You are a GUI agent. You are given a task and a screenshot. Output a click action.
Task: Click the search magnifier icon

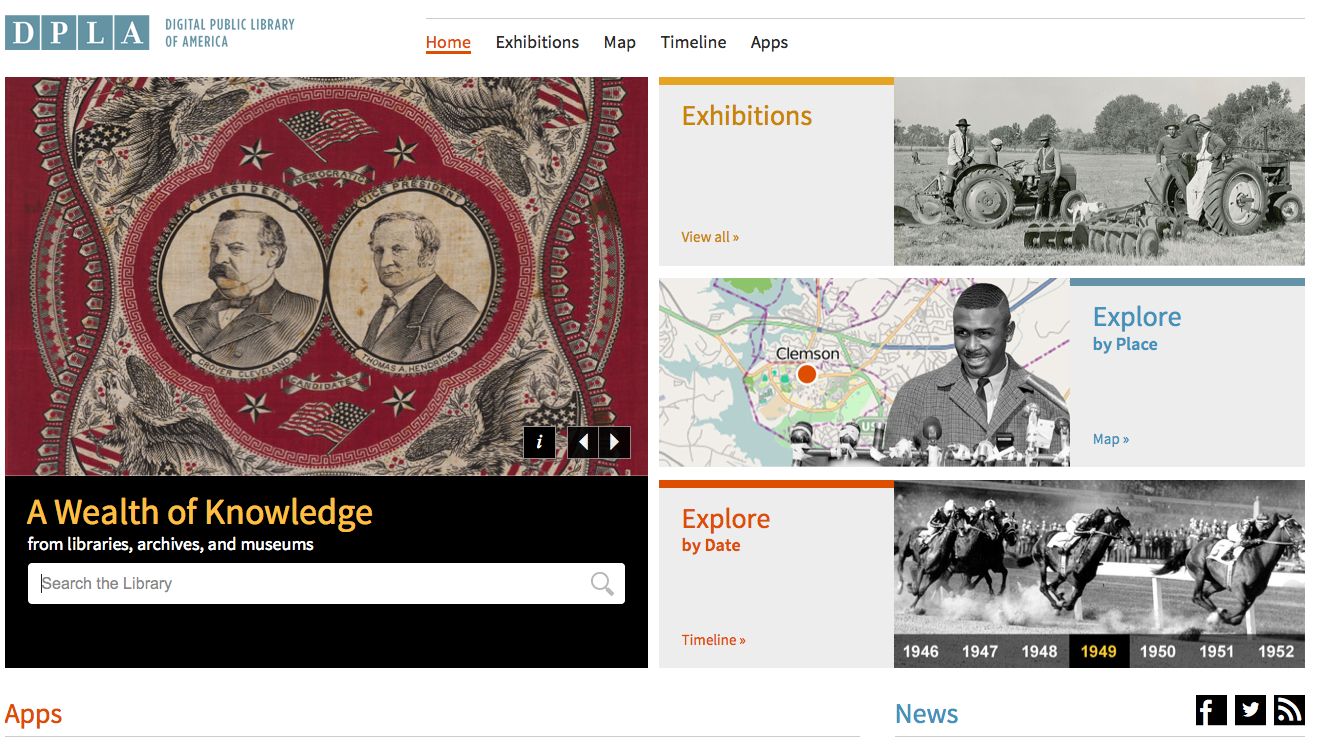[x=602, y=584]
